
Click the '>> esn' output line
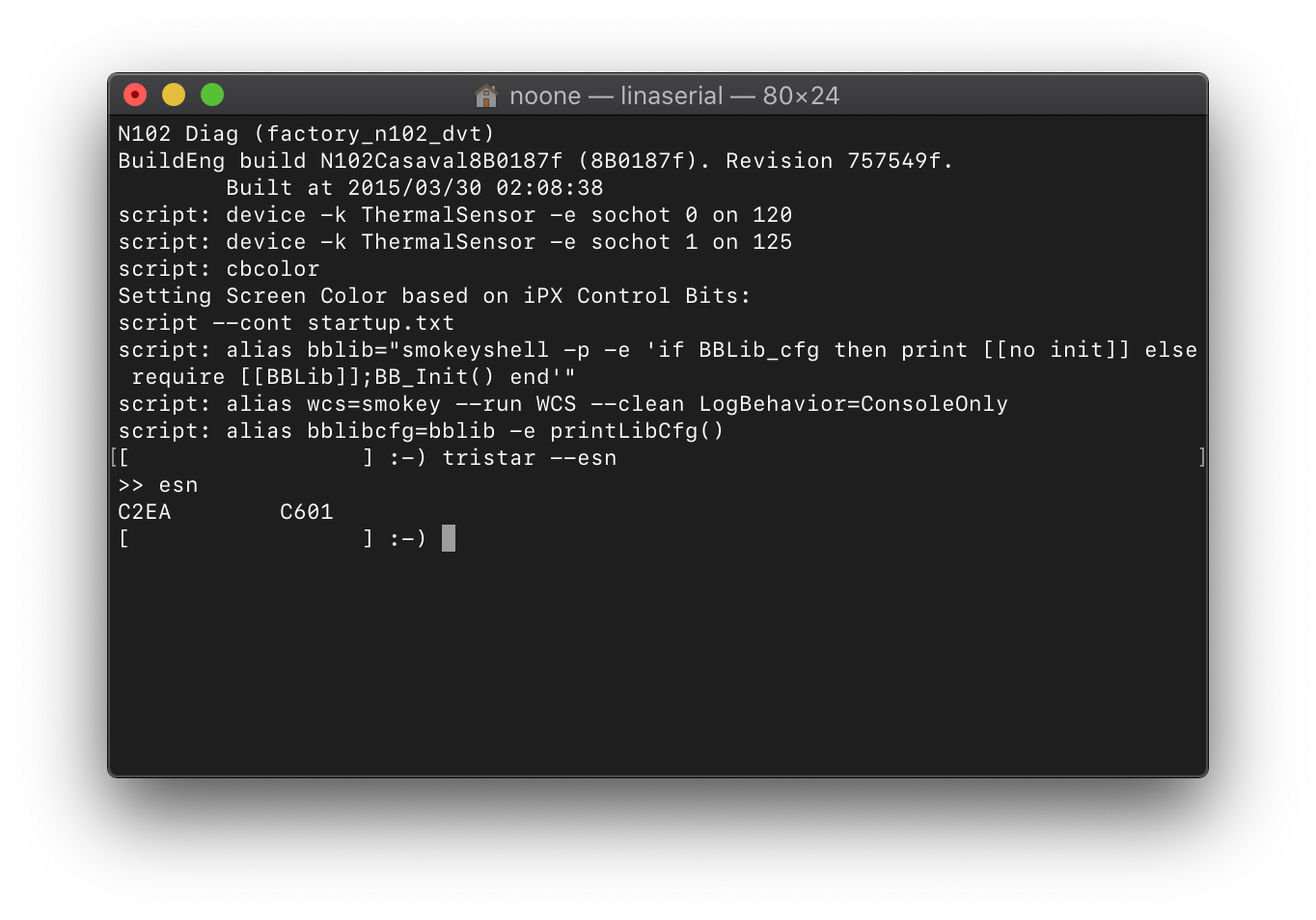tap(158, 485)
